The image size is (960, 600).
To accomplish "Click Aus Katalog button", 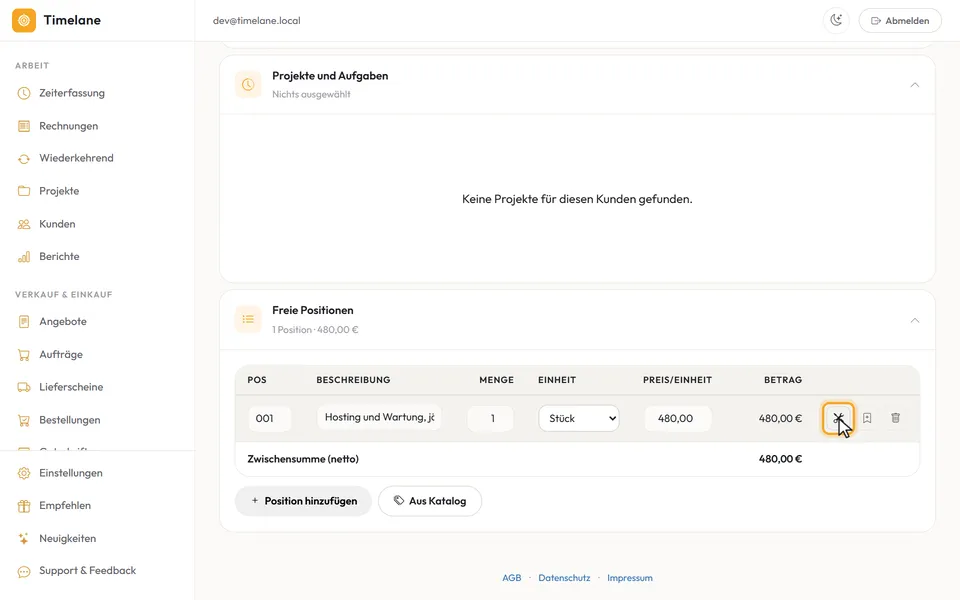I will [430, 501].
